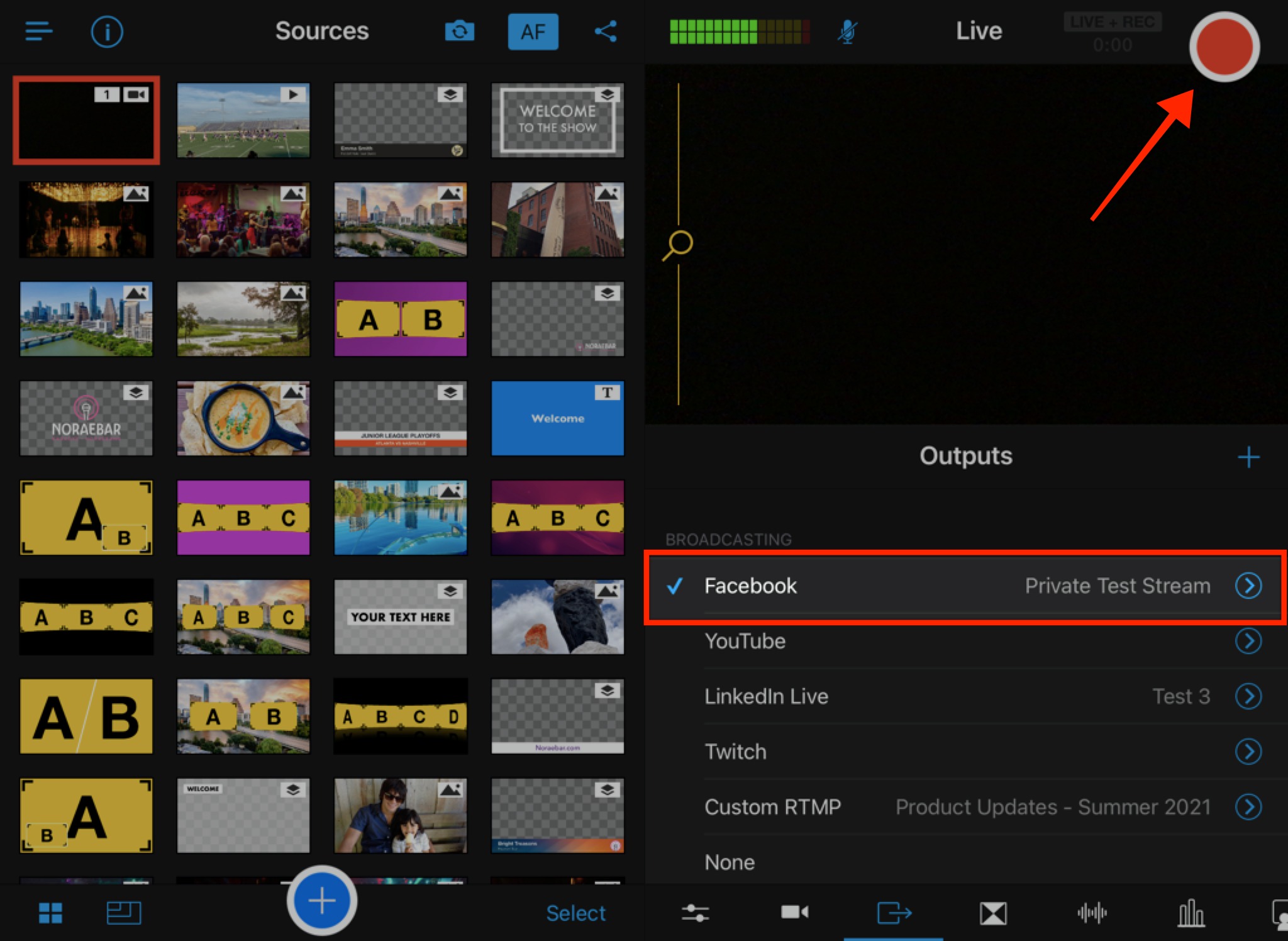Open the hamburger menu icon
Viewport: 1288px width, 941px height.
[38, 31]
